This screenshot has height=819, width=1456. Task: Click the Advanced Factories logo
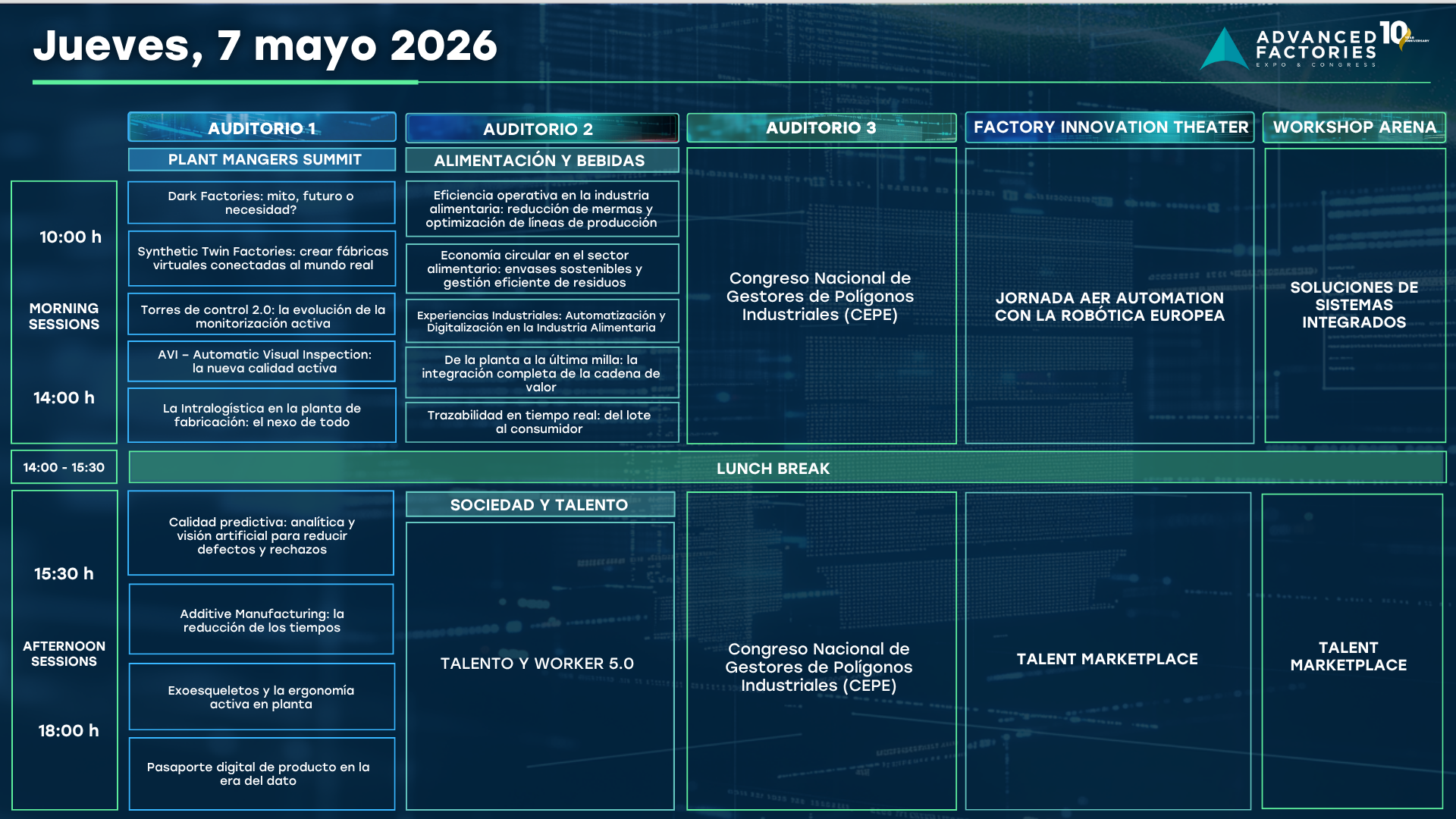(x=1313, y=47)
